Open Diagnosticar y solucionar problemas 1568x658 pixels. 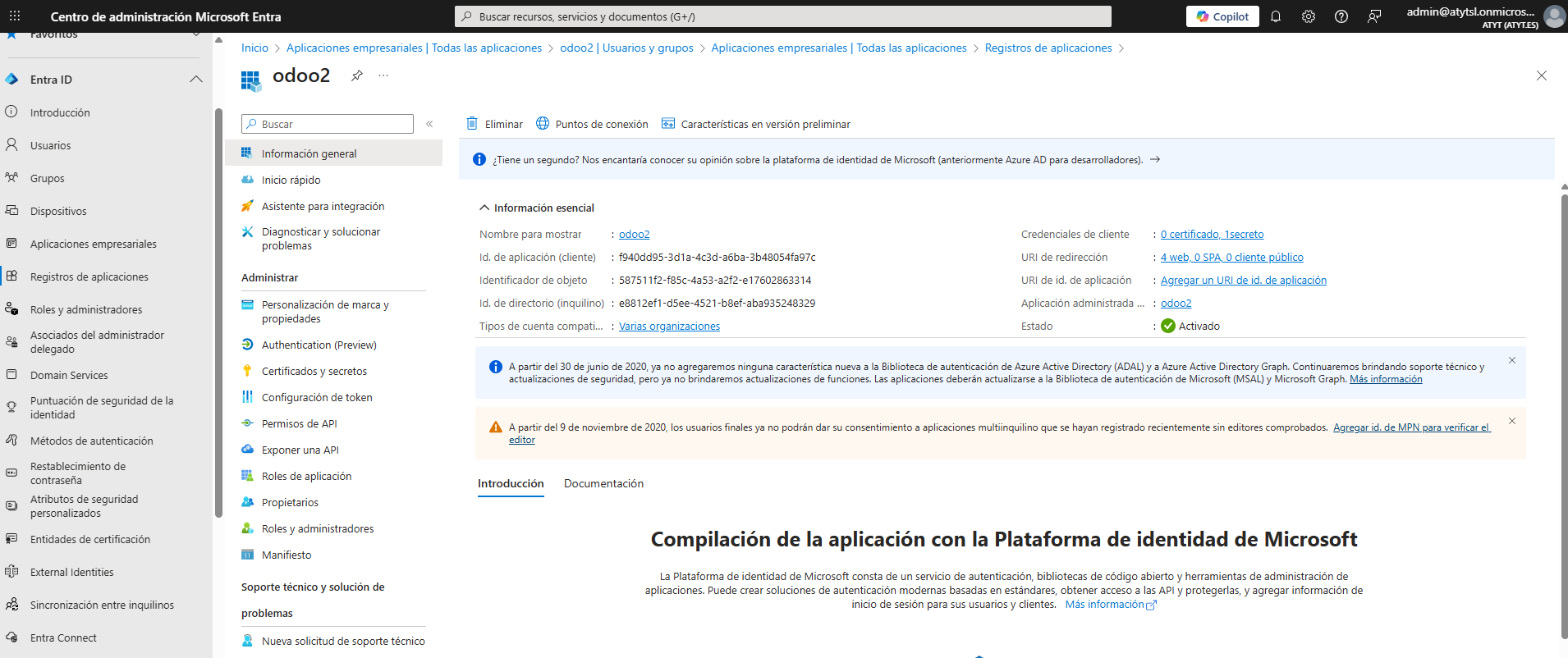pos(320,239)
